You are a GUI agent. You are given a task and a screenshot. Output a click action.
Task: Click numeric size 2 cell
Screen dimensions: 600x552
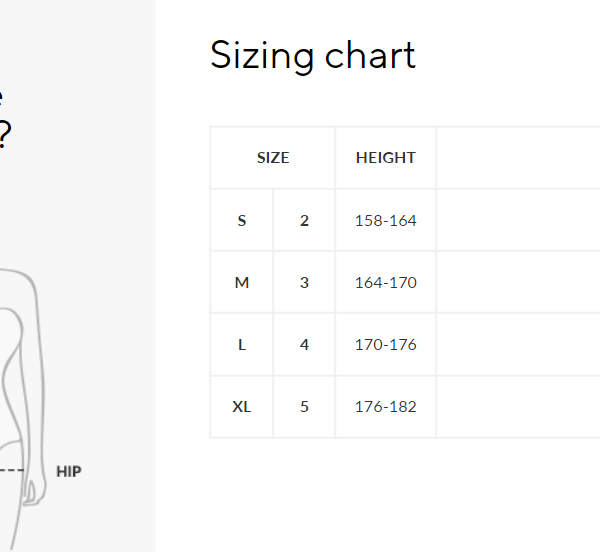click(x=304, y=220)
